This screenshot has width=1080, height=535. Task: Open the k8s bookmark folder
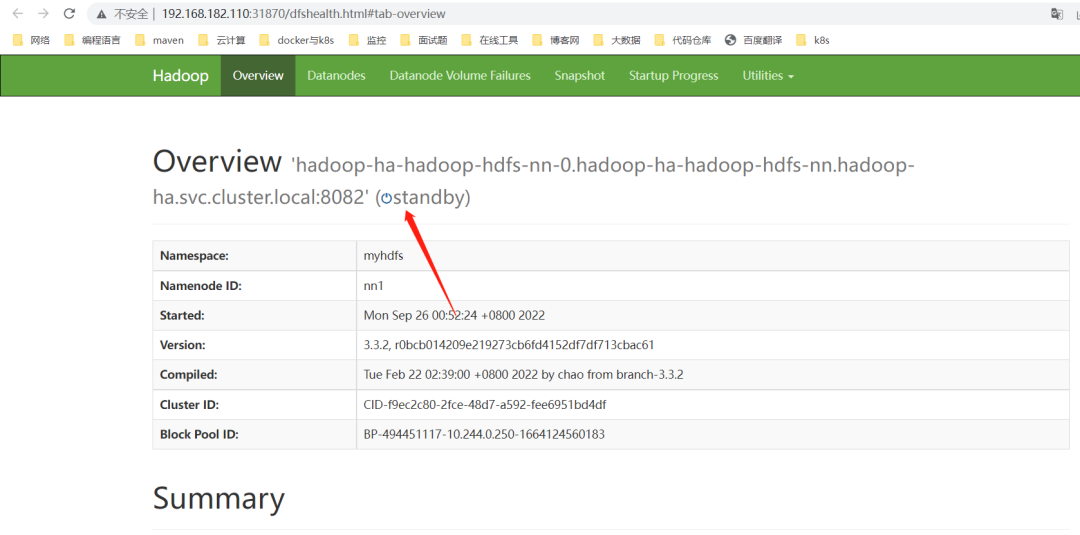[813, 40]
